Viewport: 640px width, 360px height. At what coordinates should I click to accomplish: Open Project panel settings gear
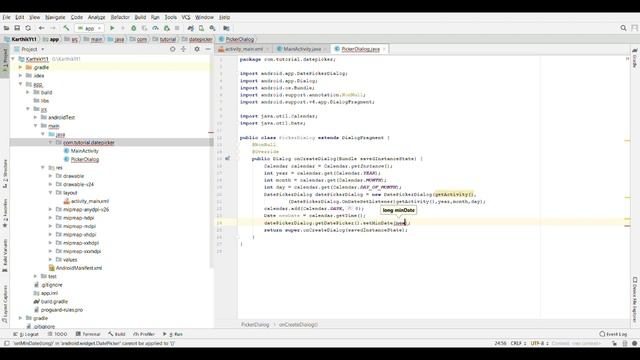pyautogui.click(x=197, y=49)
